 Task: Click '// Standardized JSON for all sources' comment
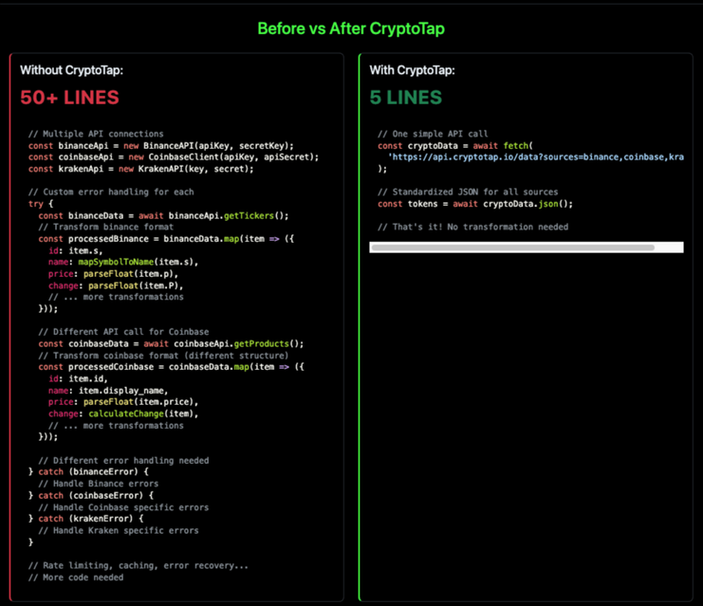468,192
